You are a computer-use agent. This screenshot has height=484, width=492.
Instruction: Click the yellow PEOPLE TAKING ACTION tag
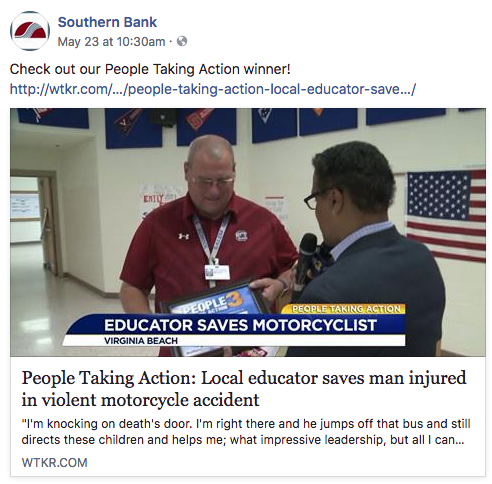(345, 309)
